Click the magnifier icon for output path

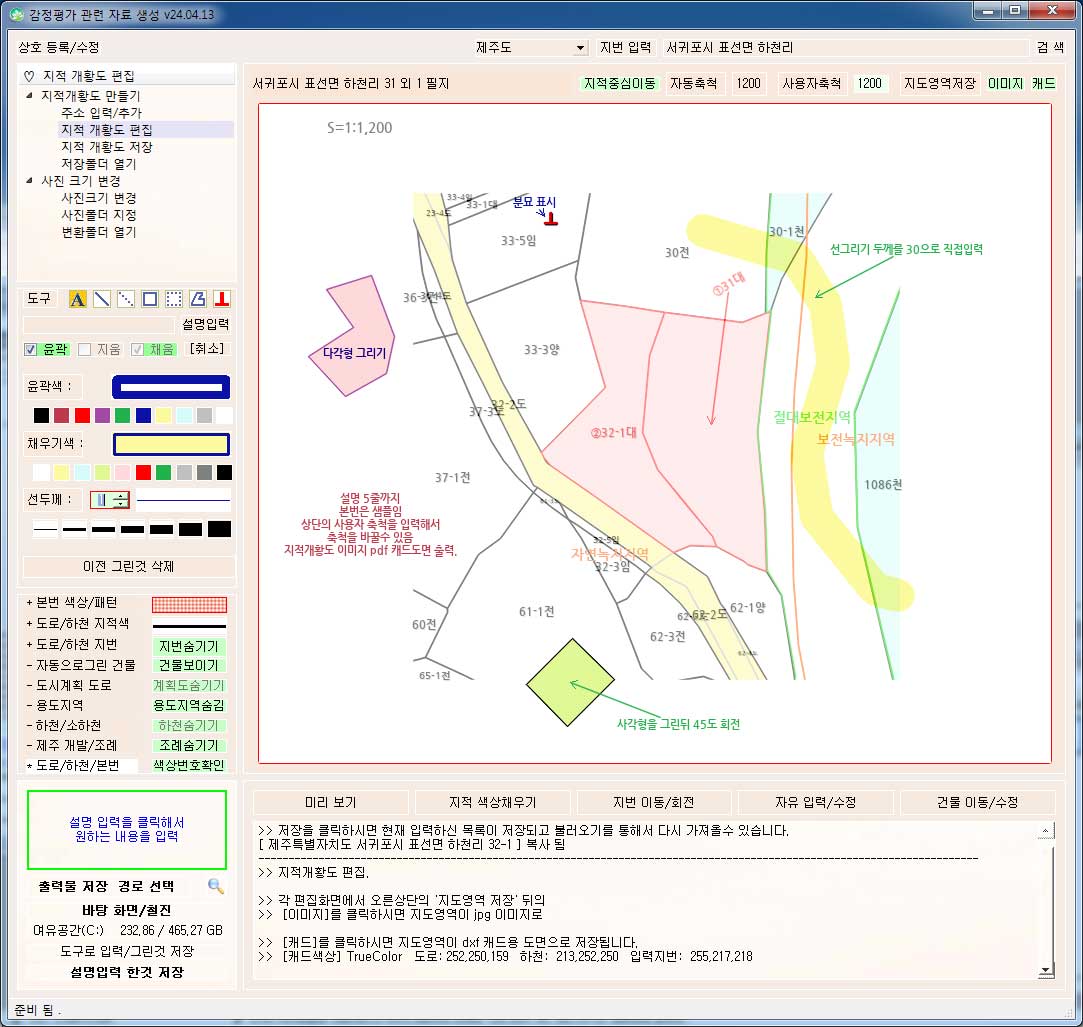point(216,886)
